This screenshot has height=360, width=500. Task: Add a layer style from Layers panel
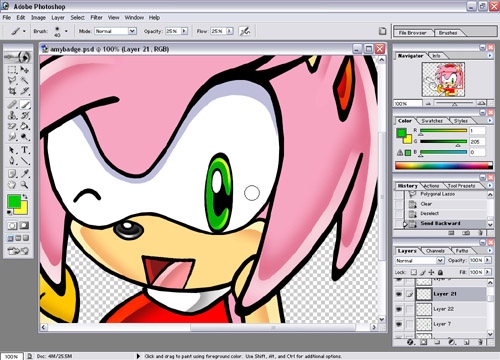pos(410,342)
